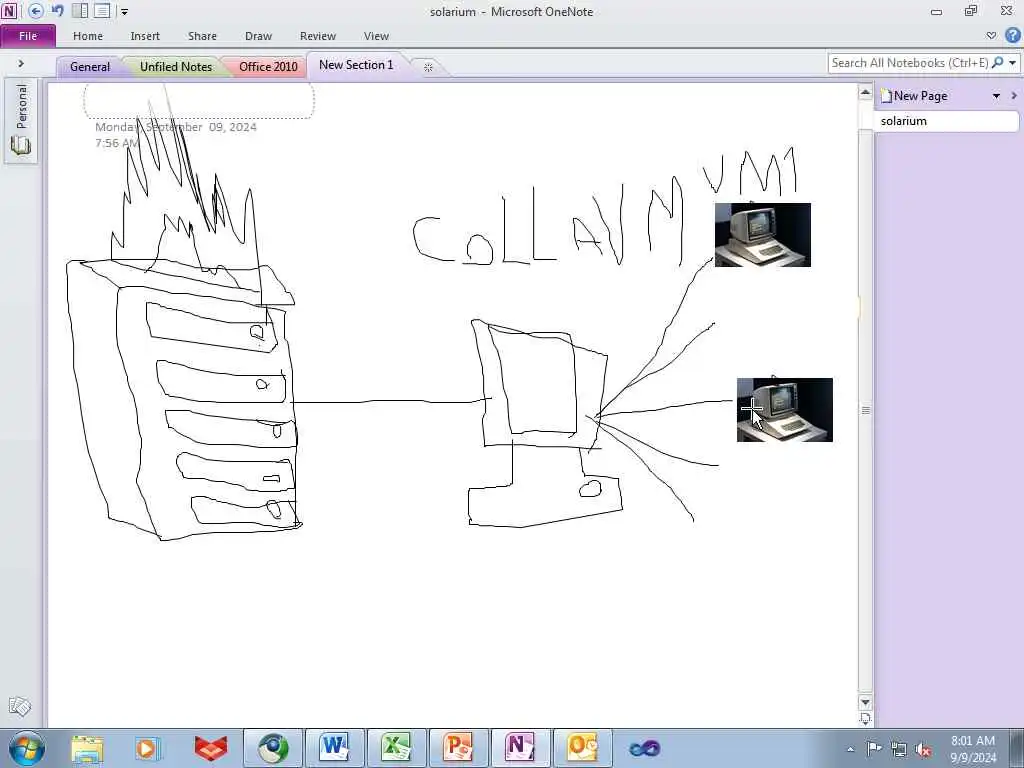Open the General section tab
The image size is (1024, 768).
coord(89,67)
